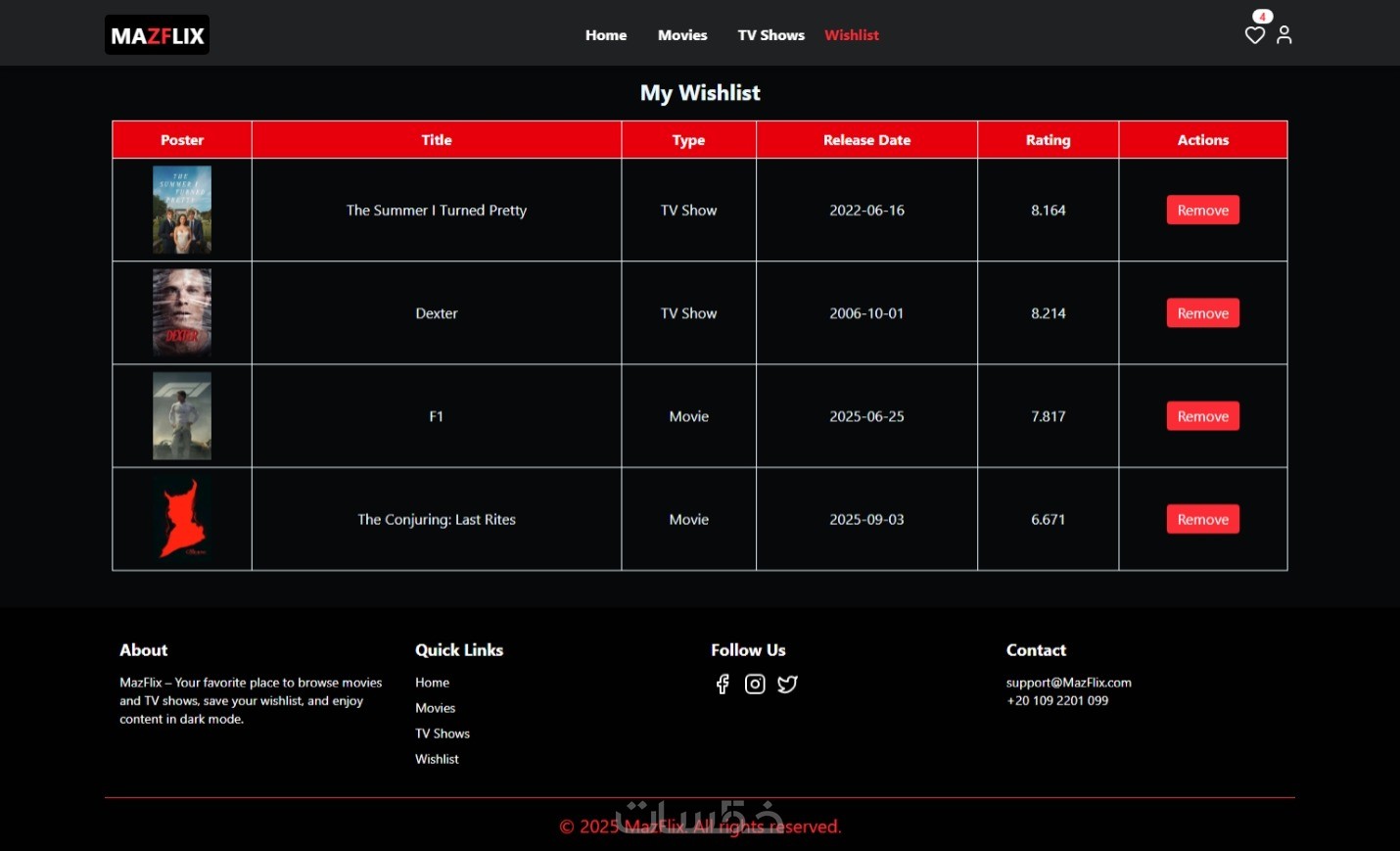
Task: Click the Wishlist footer quick link
Action: (x=437, y=759)
